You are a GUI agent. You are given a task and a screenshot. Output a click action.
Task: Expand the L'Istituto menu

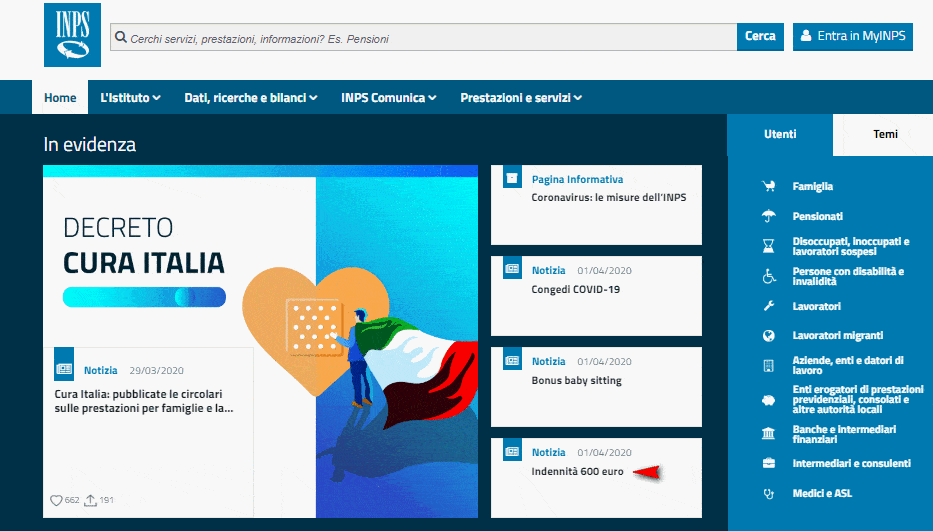coord(130,98)
